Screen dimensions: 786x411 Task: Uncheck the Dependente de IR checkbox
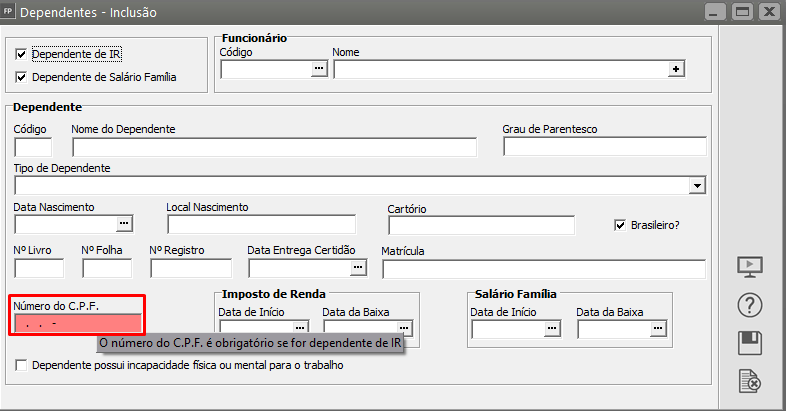coord(22,54)
